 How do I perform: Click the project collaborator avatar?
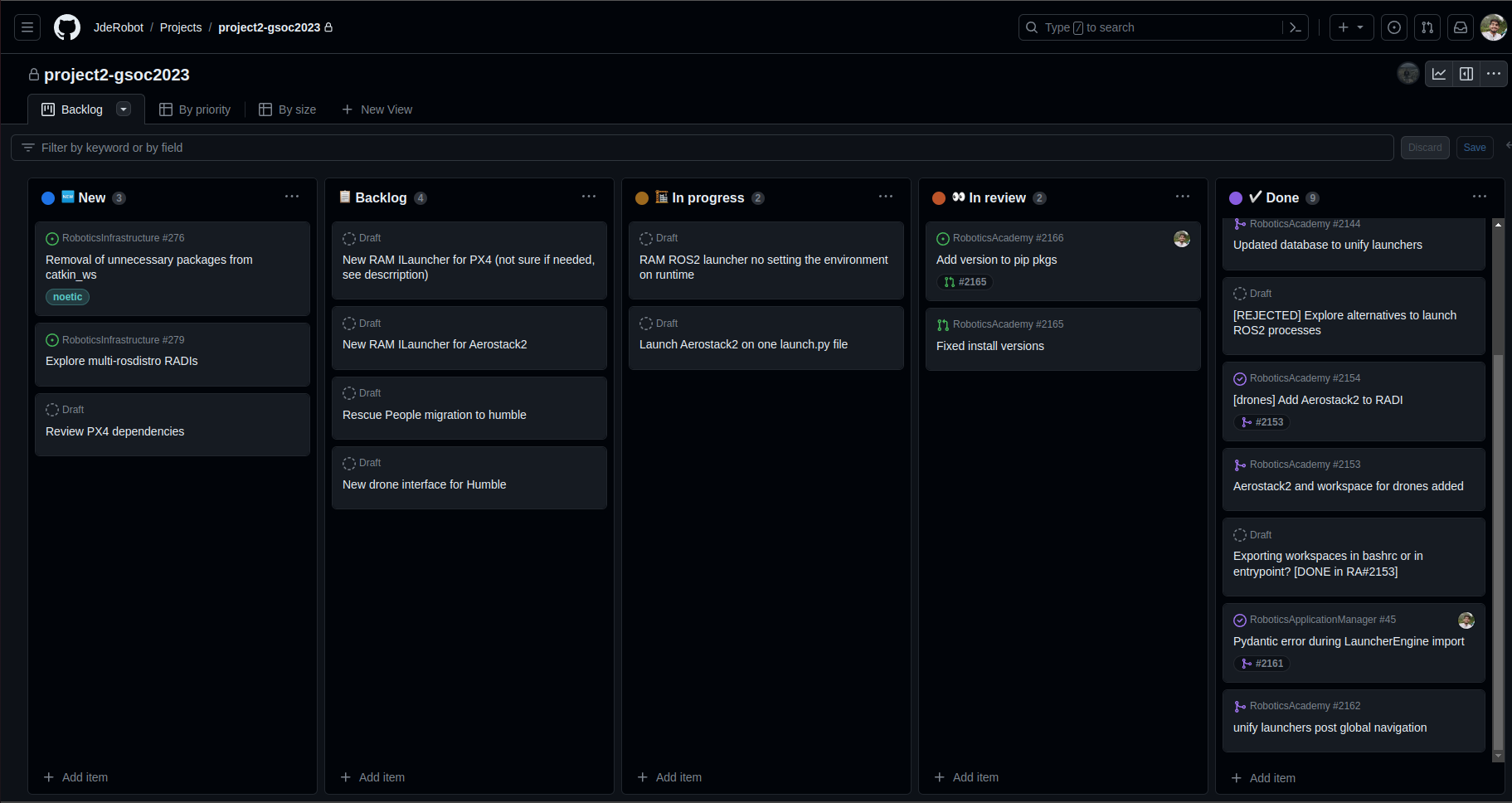click(x=1407, y=74)
